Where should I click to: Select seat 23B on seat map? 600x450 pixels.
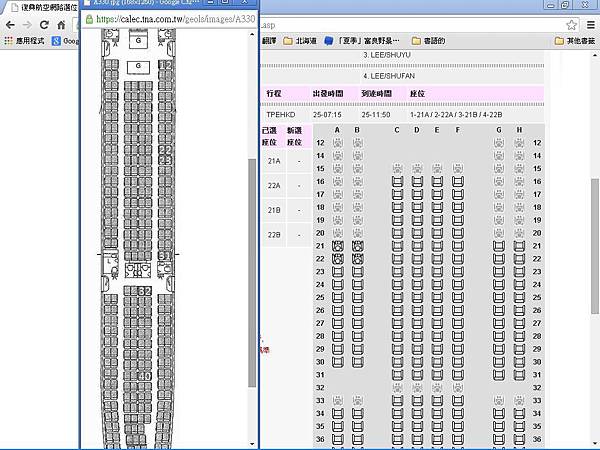[357, 272]
